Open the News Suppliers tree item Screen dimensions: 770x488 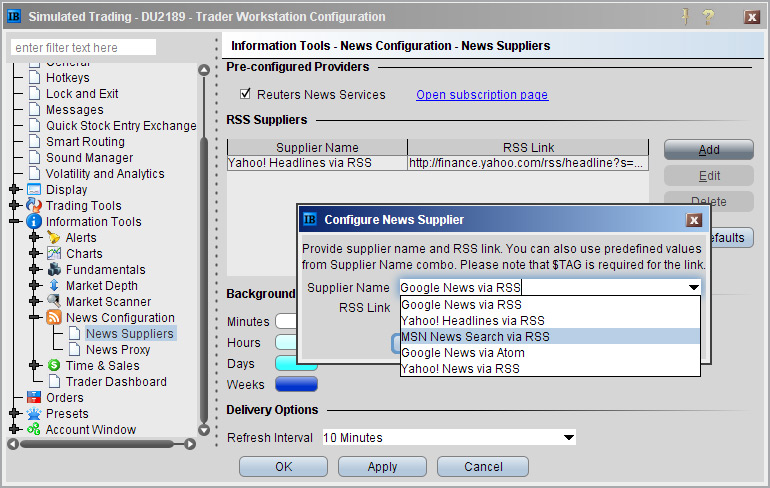[130, 333]
